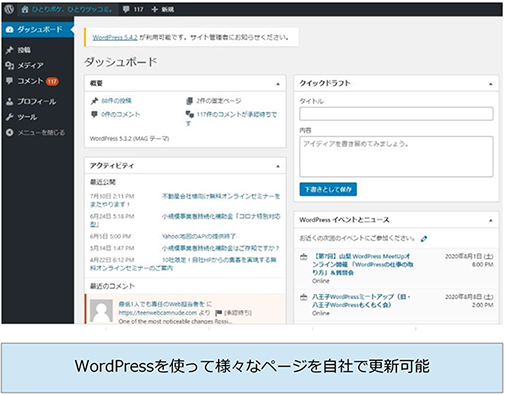Open Tools wrench icon in sidebar

pos(10,117)
